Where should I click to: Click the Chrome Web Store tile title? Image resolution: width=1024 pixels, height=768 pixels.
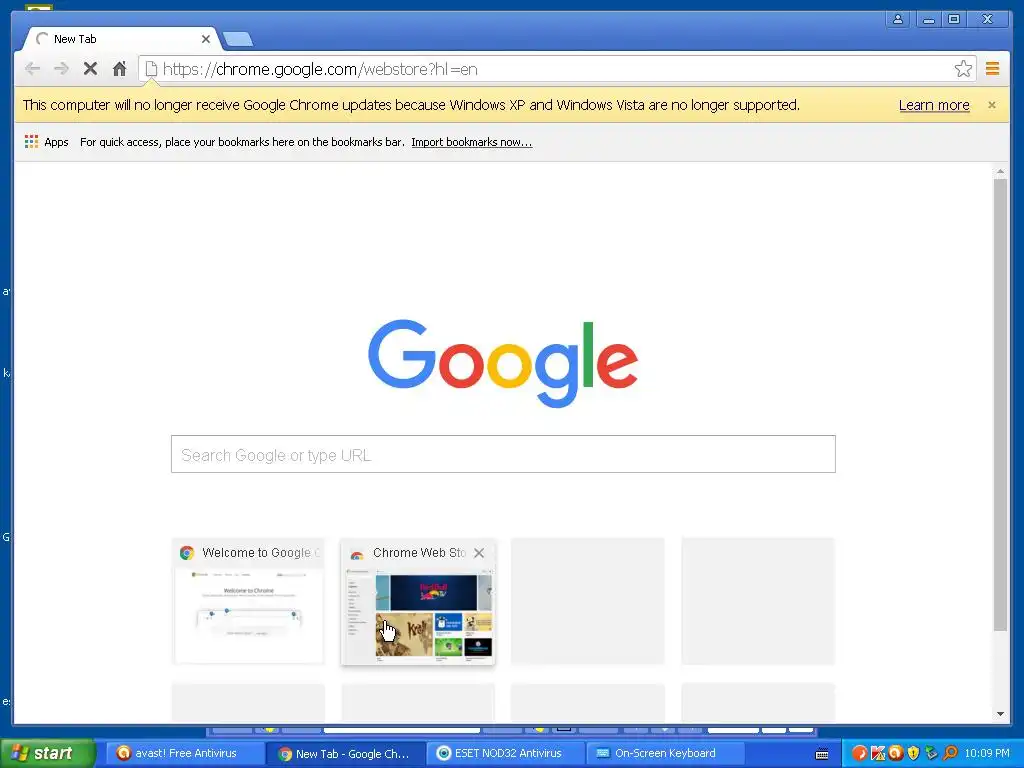click(419, 552)
